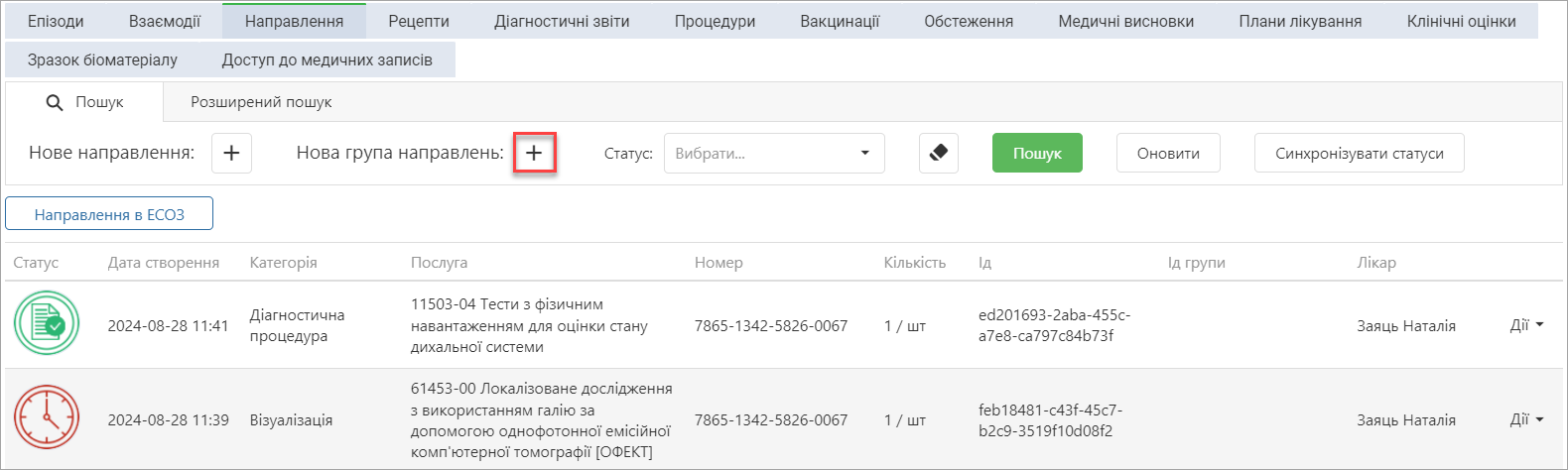Click the green completed document status icon
The height and width of the screenshot is (470, 1568).
tap(47, 323)
